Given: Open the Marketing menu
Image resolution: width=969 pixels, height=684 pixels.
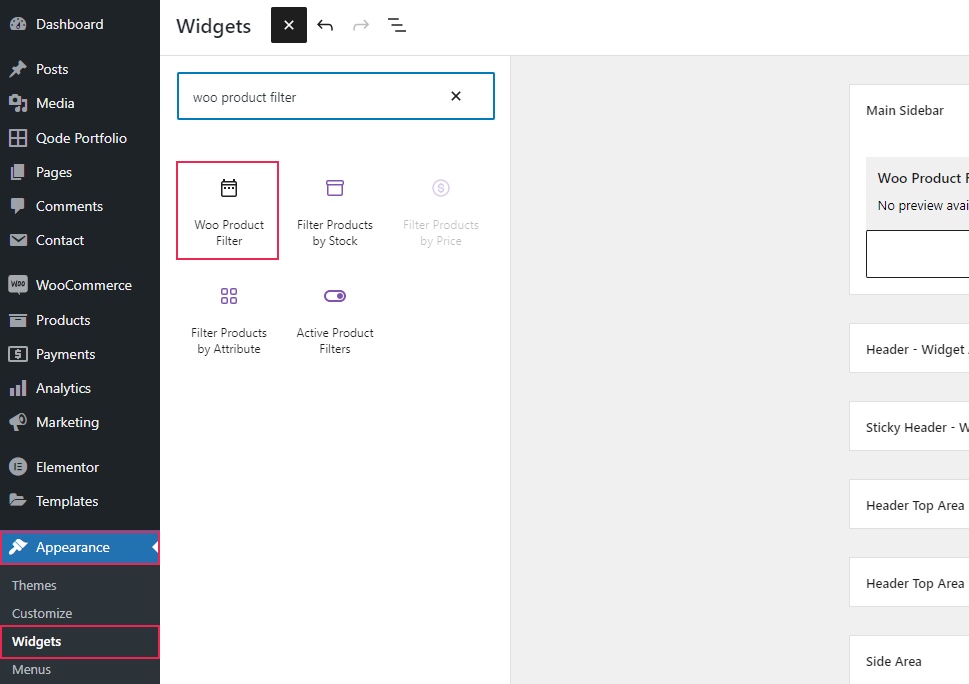Looking at the screenshot, I should pos(80,422).
